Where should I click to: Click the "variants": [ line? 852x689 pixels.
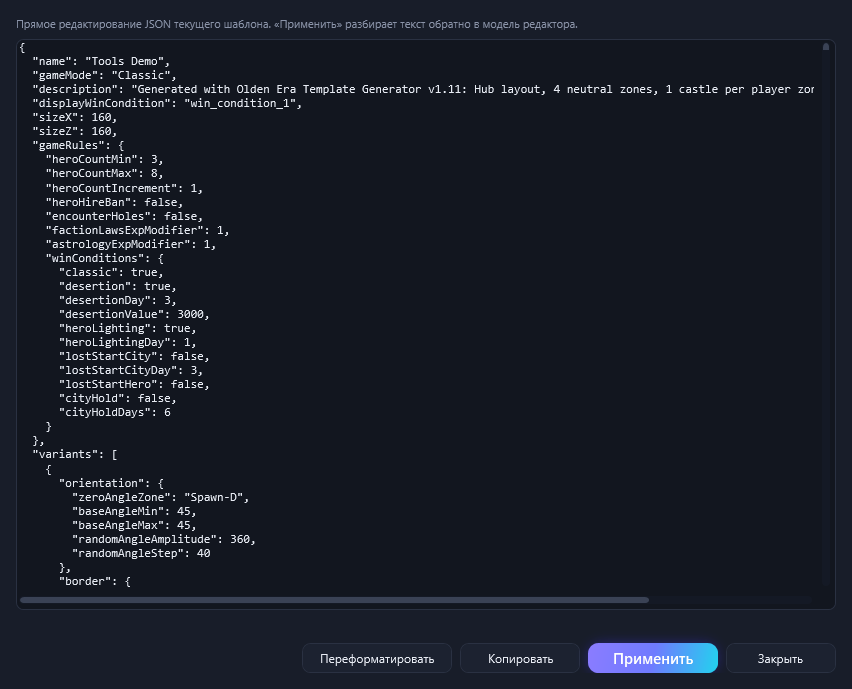click(x=74, y=454)
